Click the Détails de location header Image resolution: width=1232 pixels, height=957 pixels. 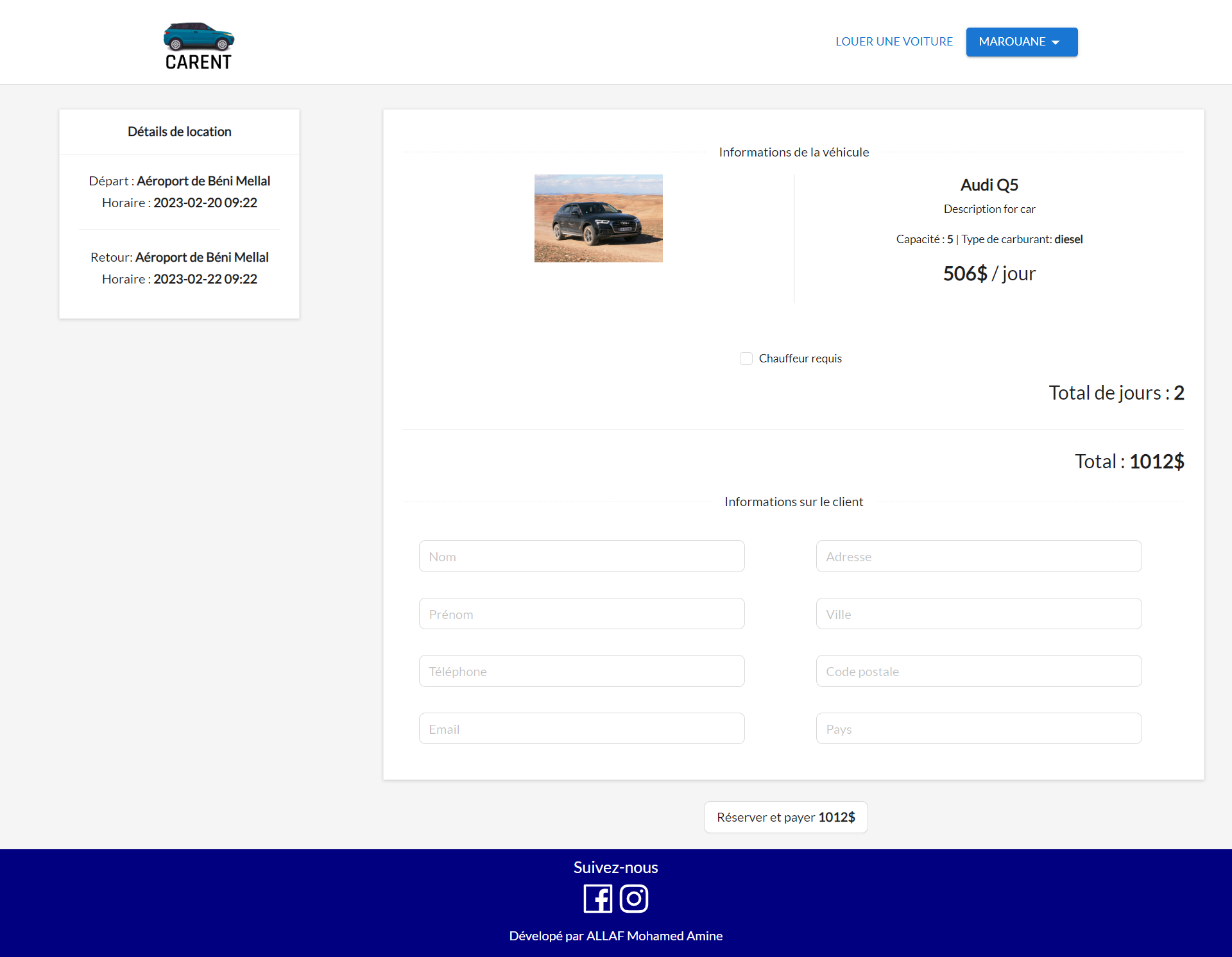[179, 131]
